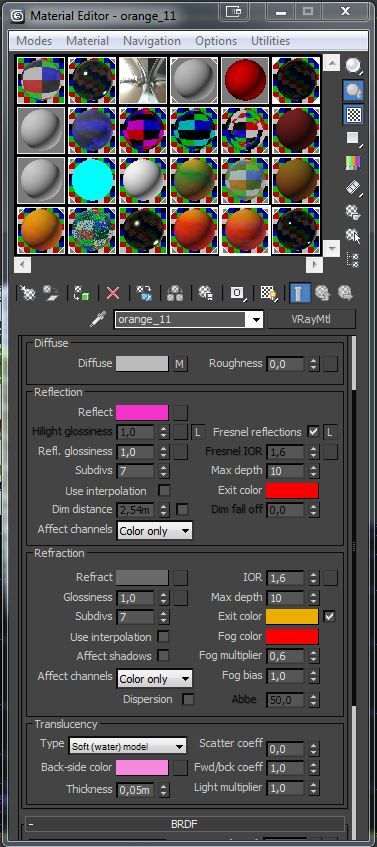
Task: Click the pink Reflect color swatch
Action: tap(142, 413)
